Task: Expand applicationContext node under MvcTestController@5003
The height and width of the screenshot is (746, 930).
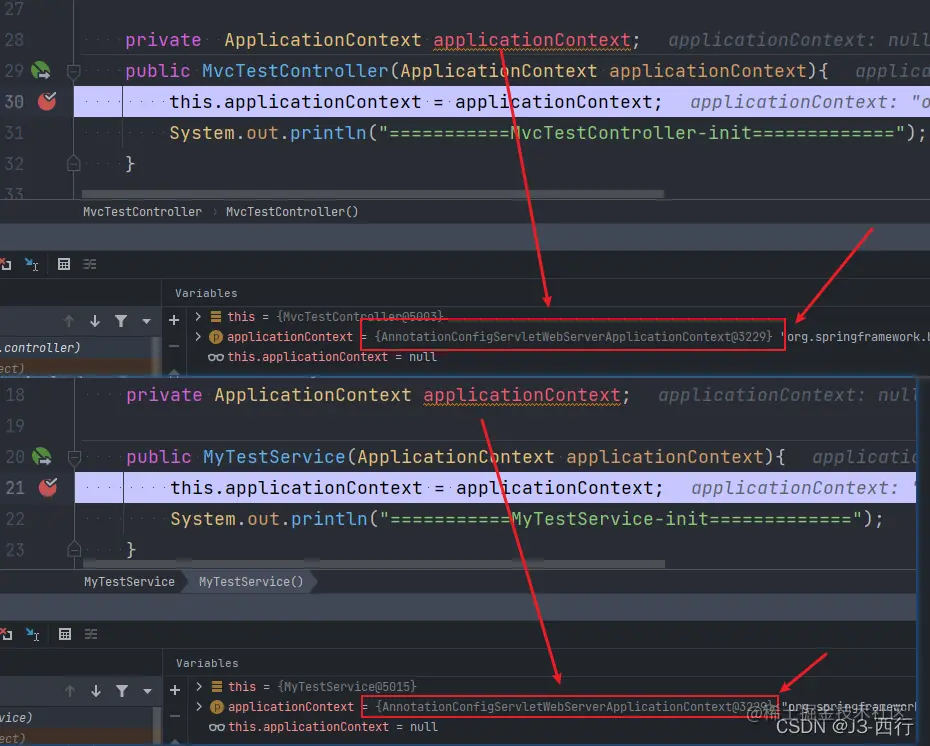Action: pyautogui.click(x=198, y=336)
